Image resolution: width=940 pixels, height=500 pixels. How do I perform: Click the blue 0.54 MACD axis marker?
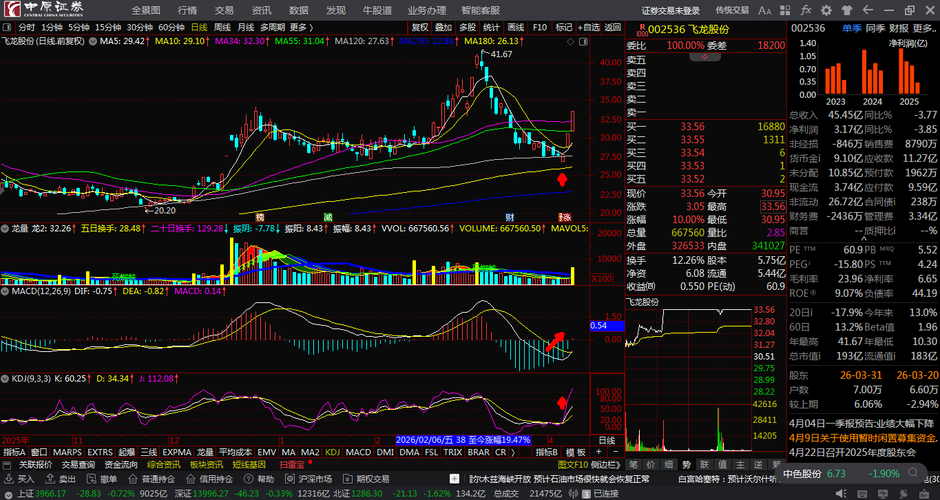pos(607,326)
